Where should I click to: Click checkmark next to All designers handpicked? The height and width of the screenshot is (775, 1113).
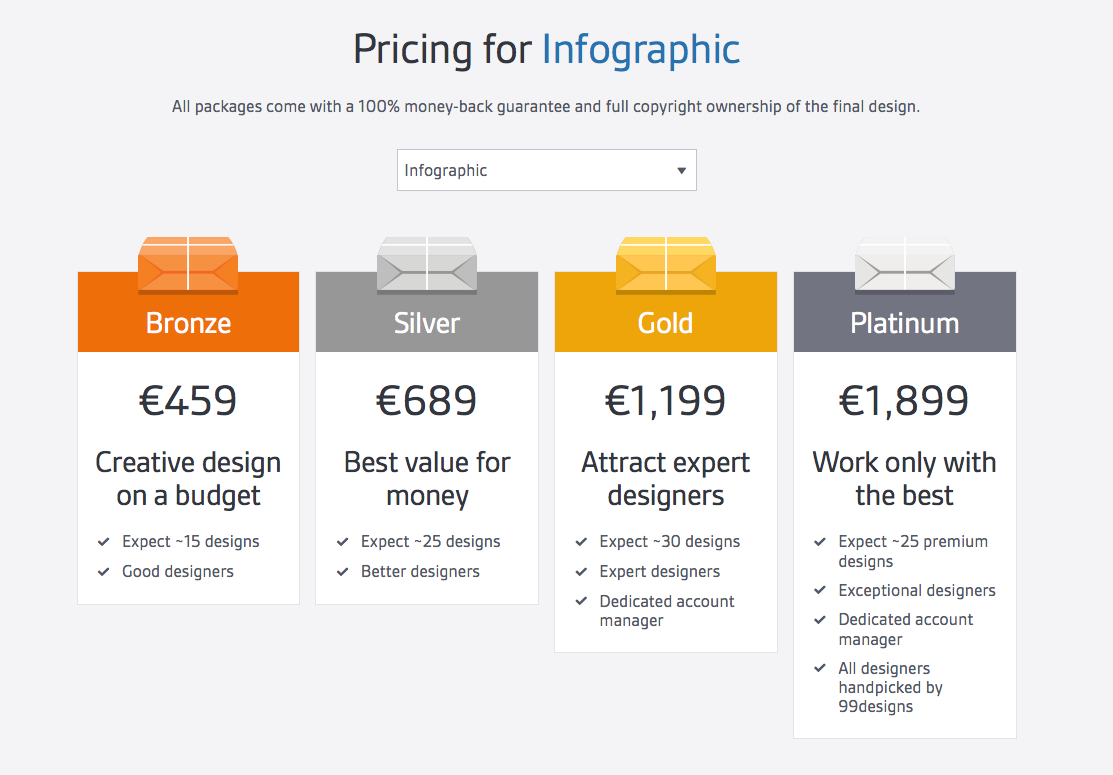(820, 668)
